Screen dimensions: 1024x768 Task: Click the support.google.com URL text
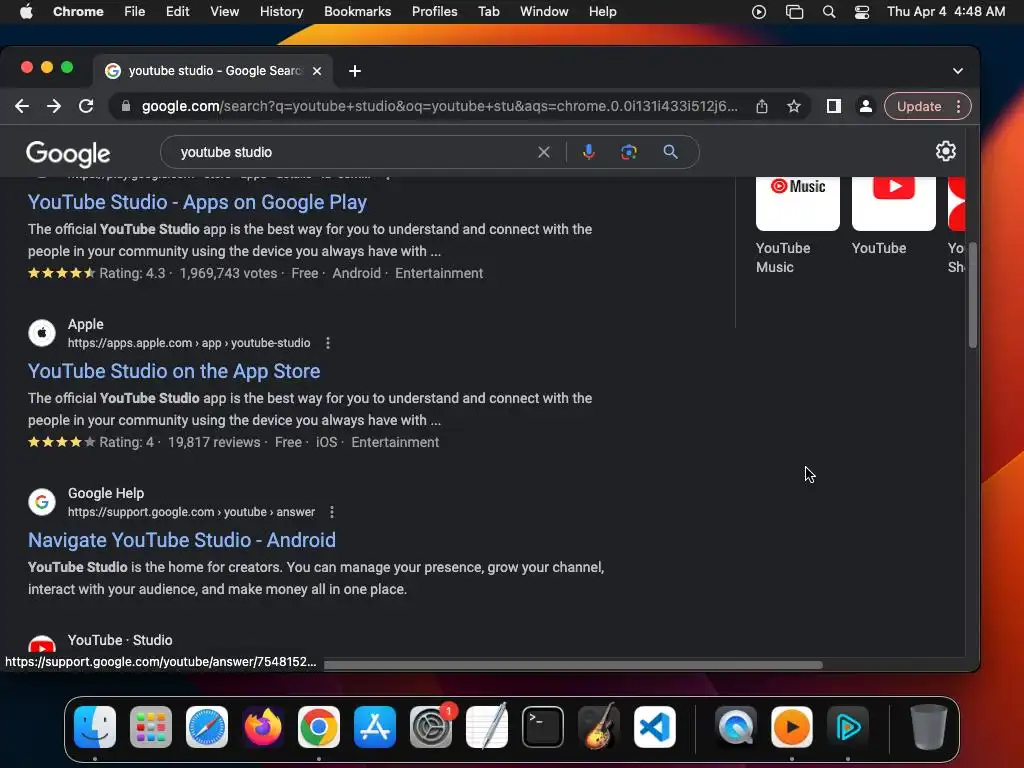[x=191, y=512]
